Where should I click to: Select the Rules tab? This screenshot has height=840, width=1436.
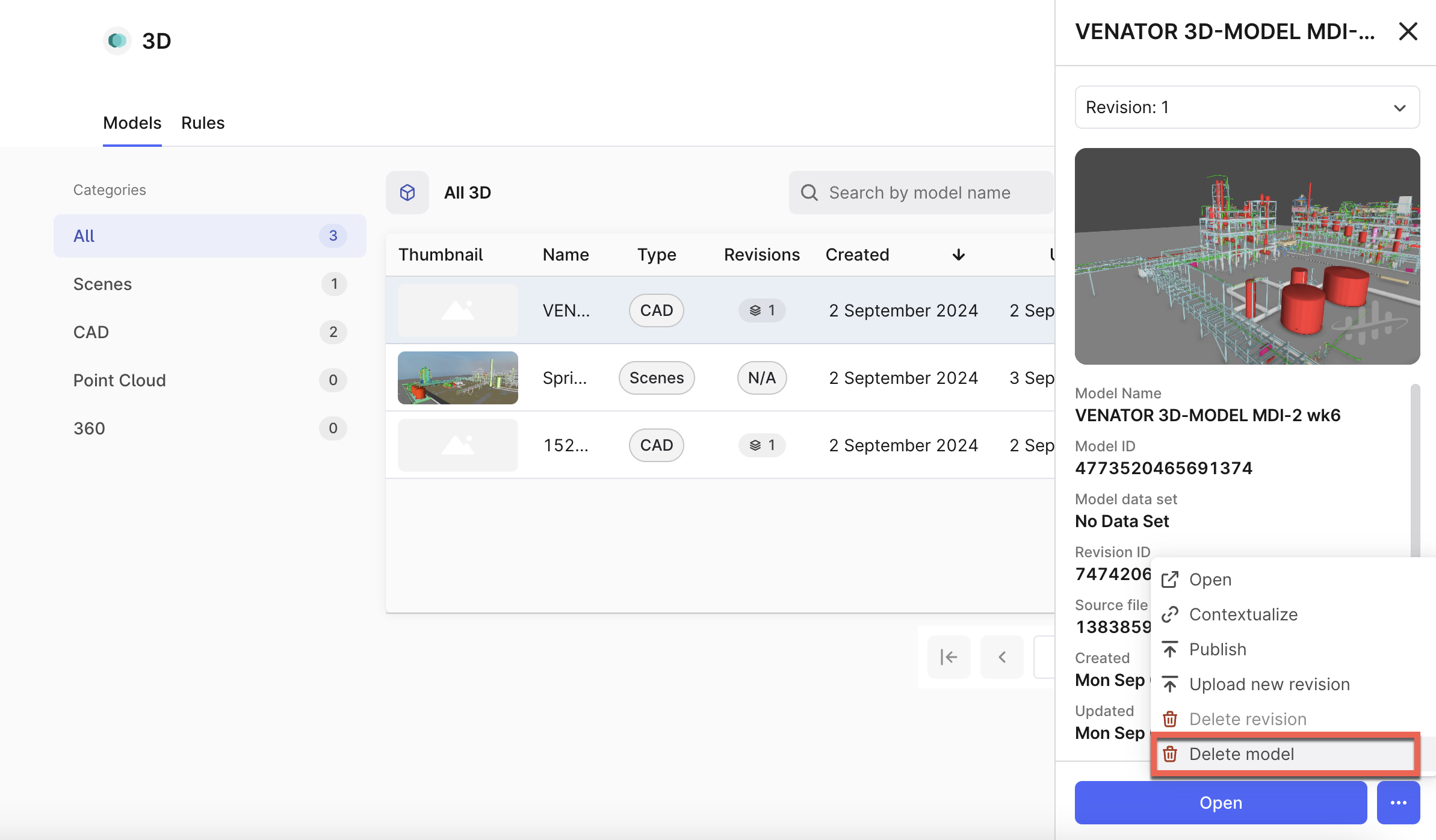pos(201,122)
